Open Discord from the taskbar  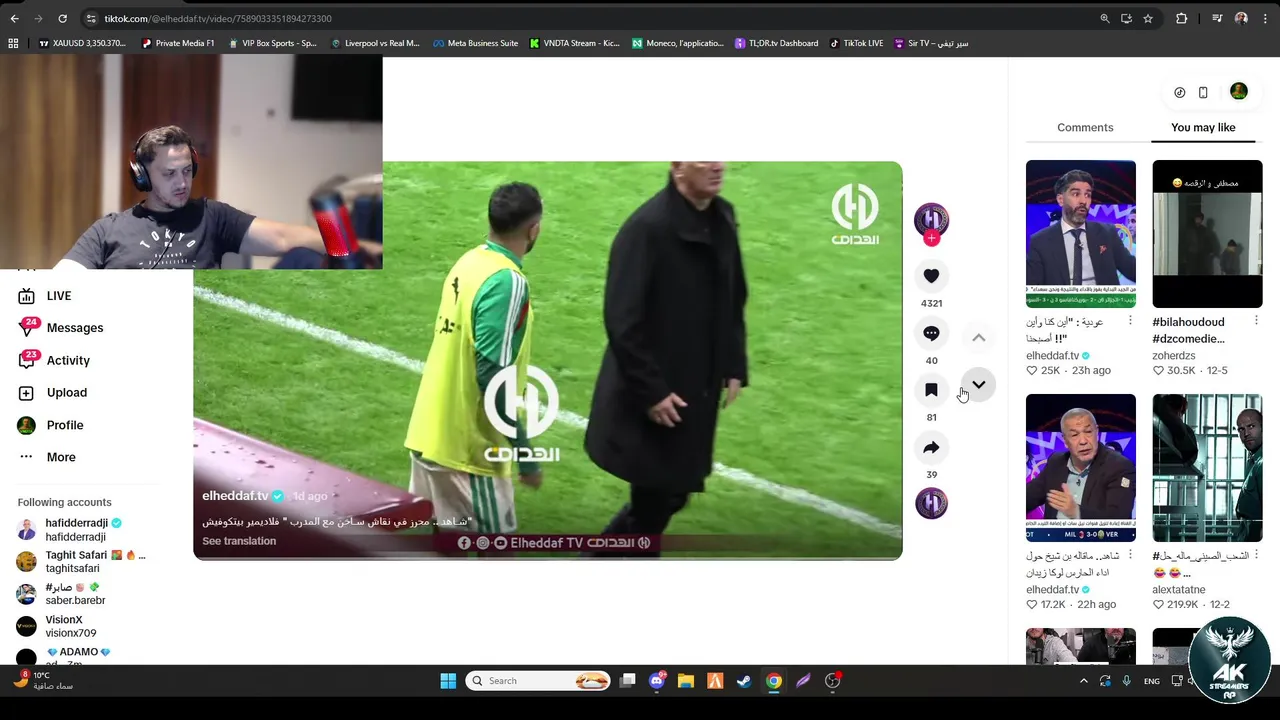(x=657, y=681)
